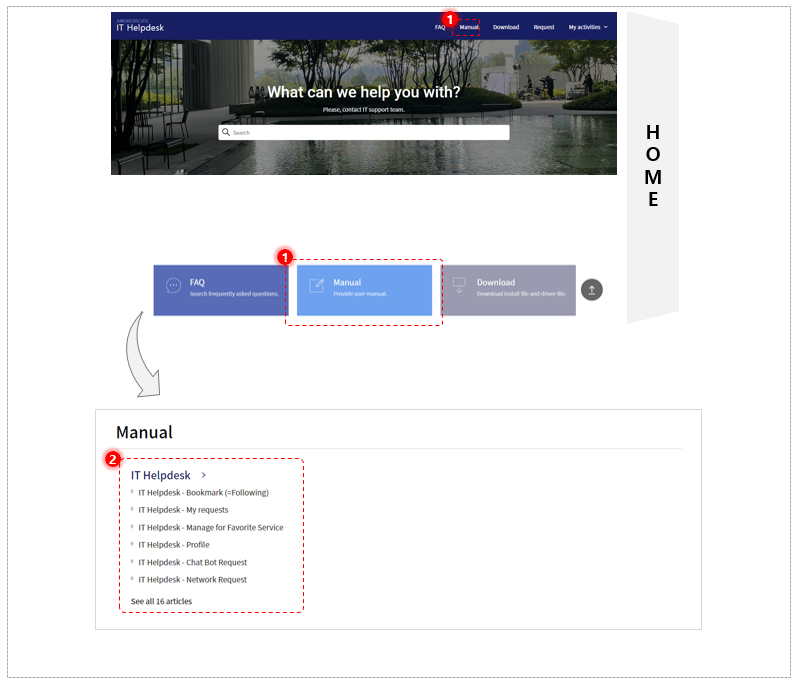799x686 pixels.
Task: Click the 'Manual' page title
Action: pos(144,432)
